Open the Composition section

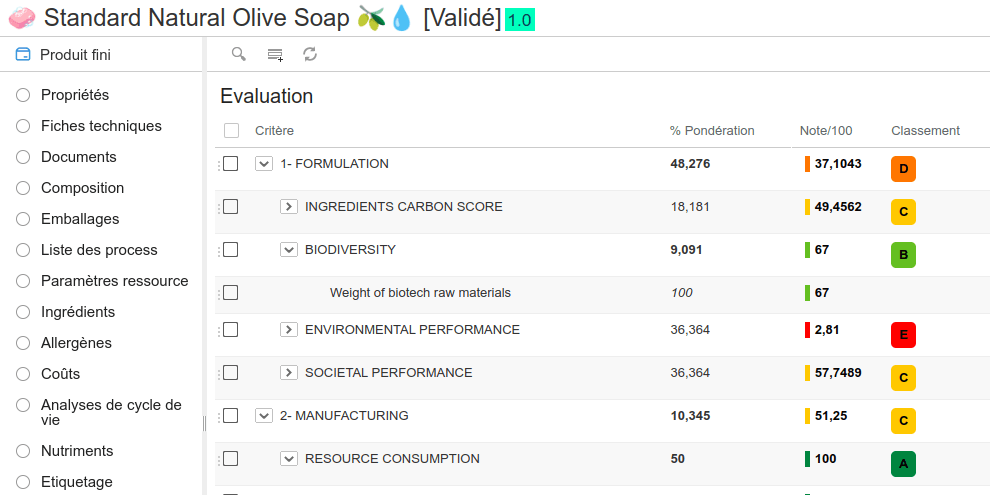(82, 188)
